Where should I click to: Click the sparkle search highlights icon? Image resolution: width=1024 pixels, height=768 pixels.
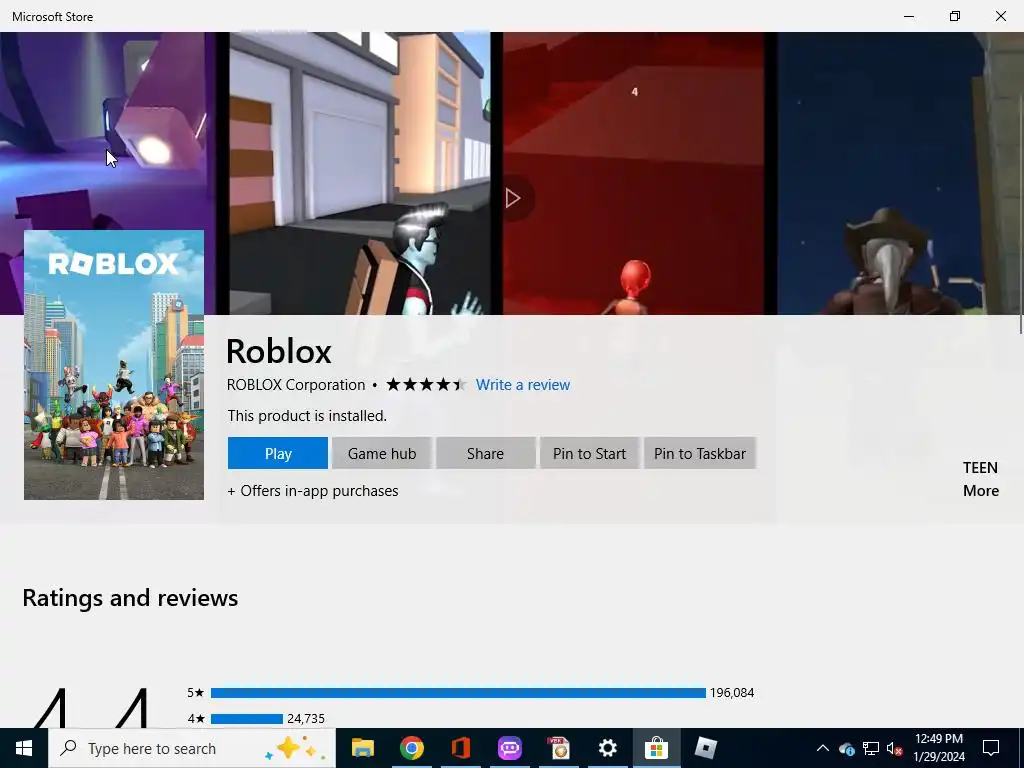296,748
